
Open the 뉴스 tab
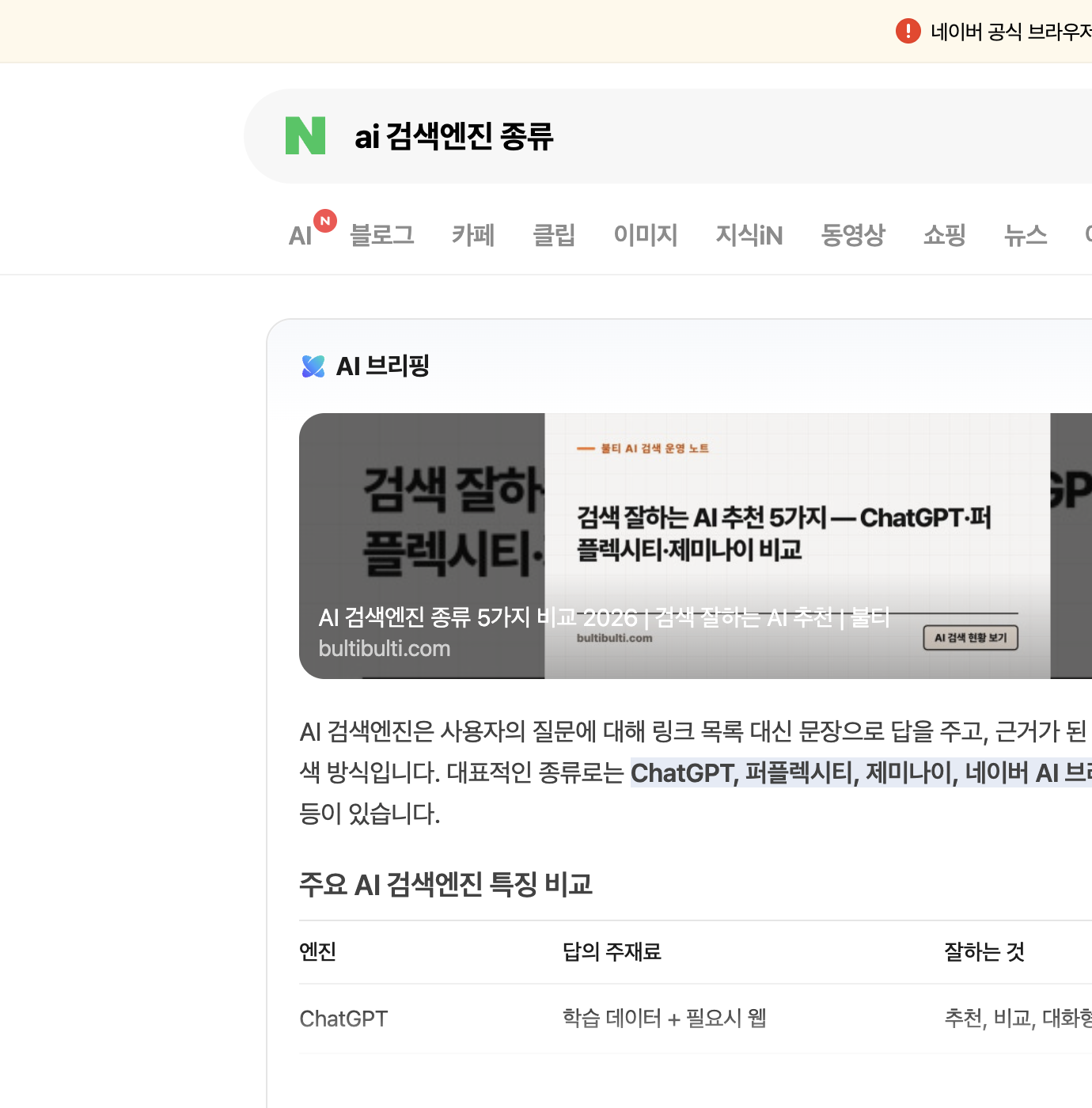(x=1026, y=235)
